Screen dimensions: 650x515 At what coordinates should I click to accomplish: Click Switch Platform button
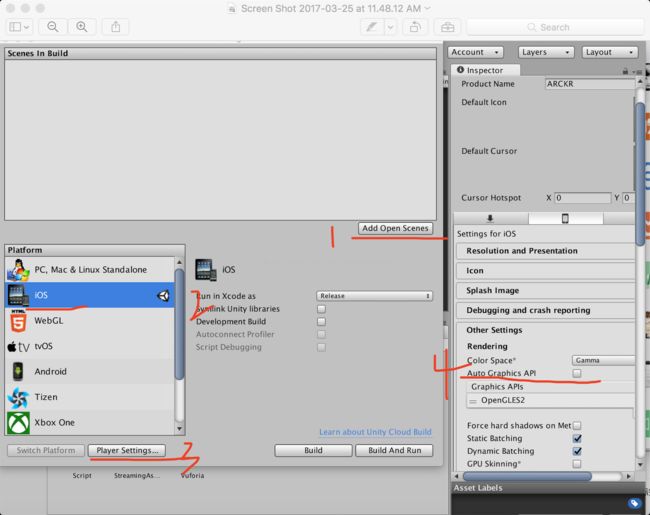tap(46, 450)
